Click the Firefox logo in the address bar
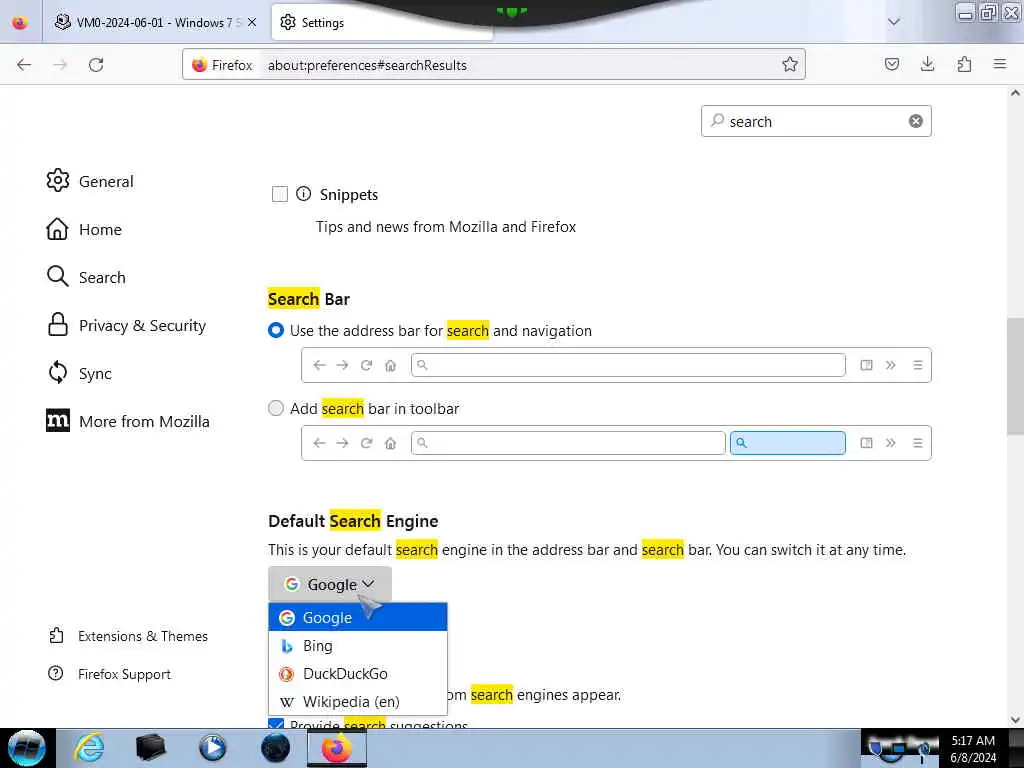Screen dimensions: 1024x768 (x=199, y=65)
